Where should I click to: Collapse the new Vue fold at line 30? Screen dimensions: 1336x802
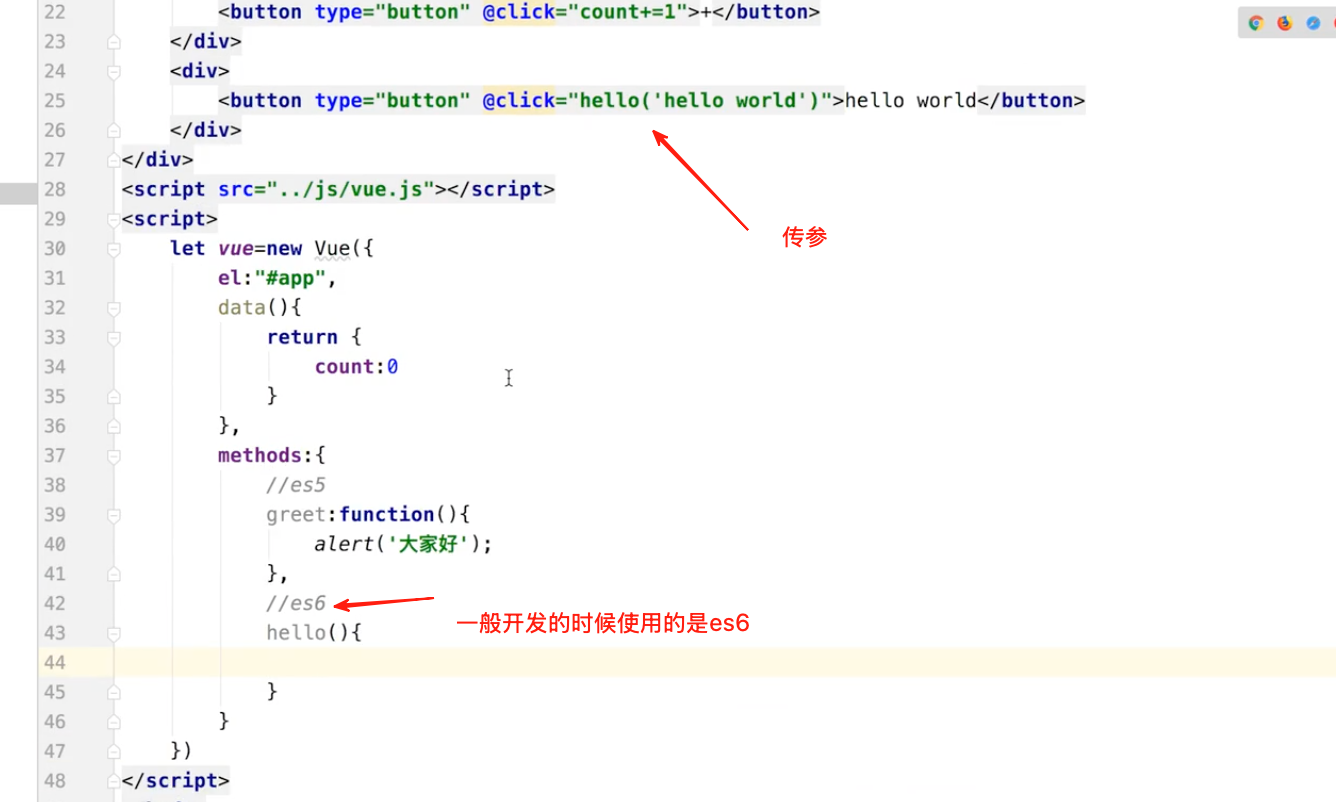(x=113, y=248)
